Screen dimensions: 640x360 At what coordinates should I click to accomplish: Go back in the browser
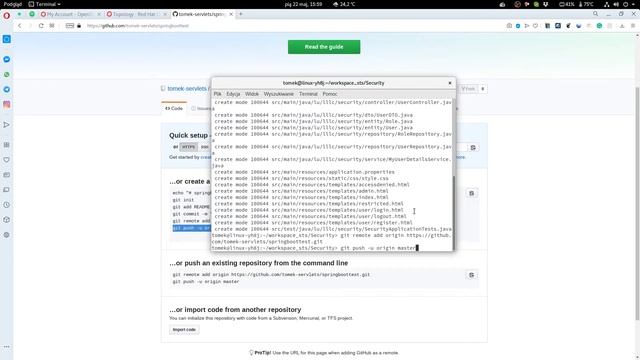coord(19,25)
